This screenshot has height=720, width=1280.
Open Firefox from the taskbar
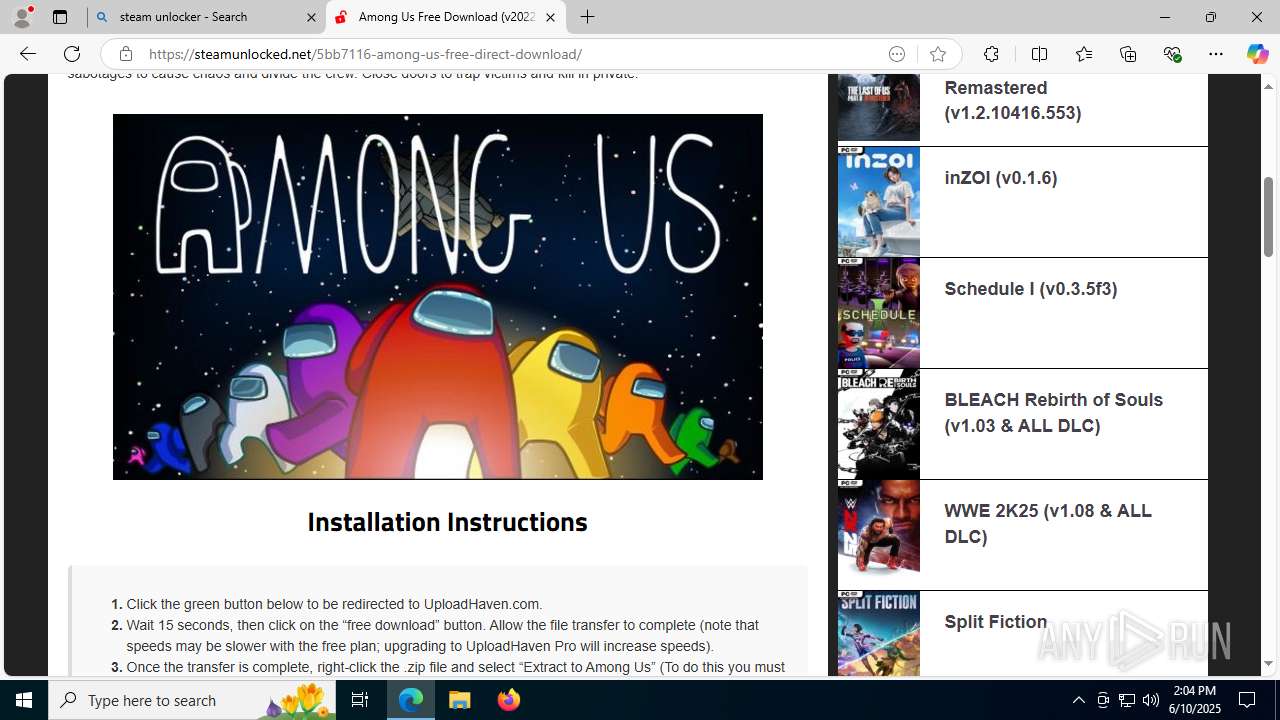pyautogui.click(x=508, y=700)
